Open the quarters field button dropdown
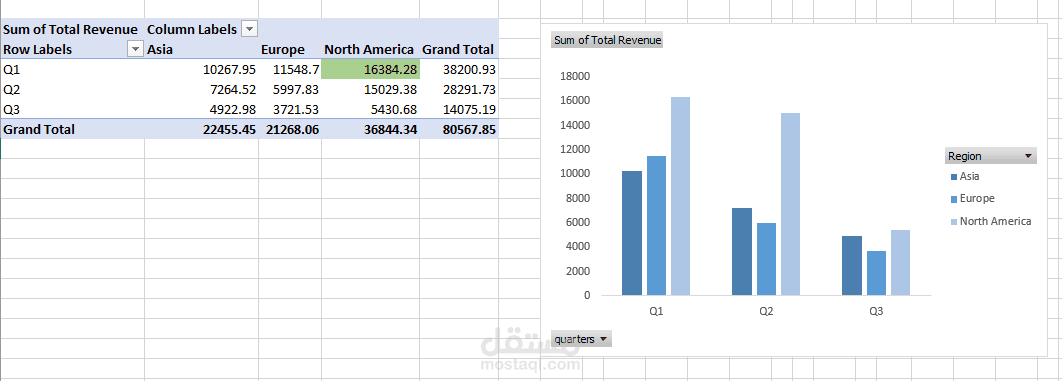 click(582, 339)
